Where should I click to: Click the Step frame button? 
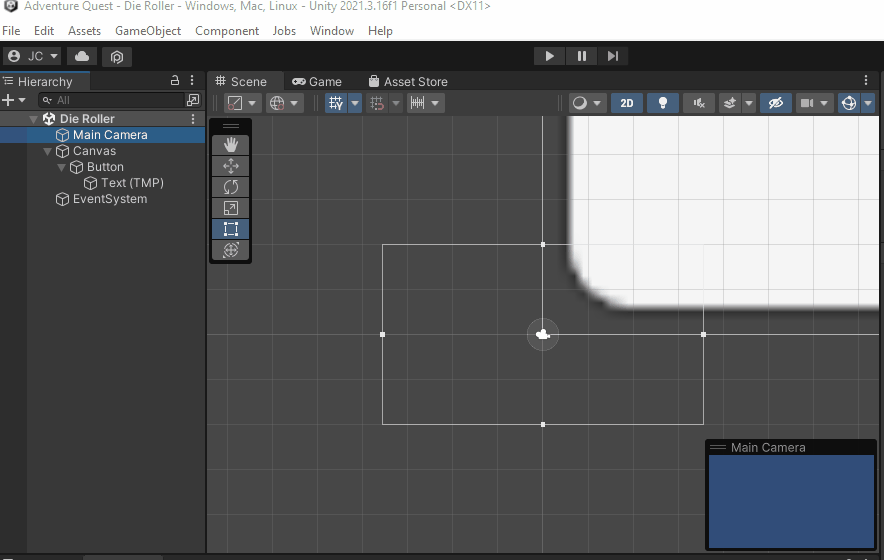pos(613,56)
